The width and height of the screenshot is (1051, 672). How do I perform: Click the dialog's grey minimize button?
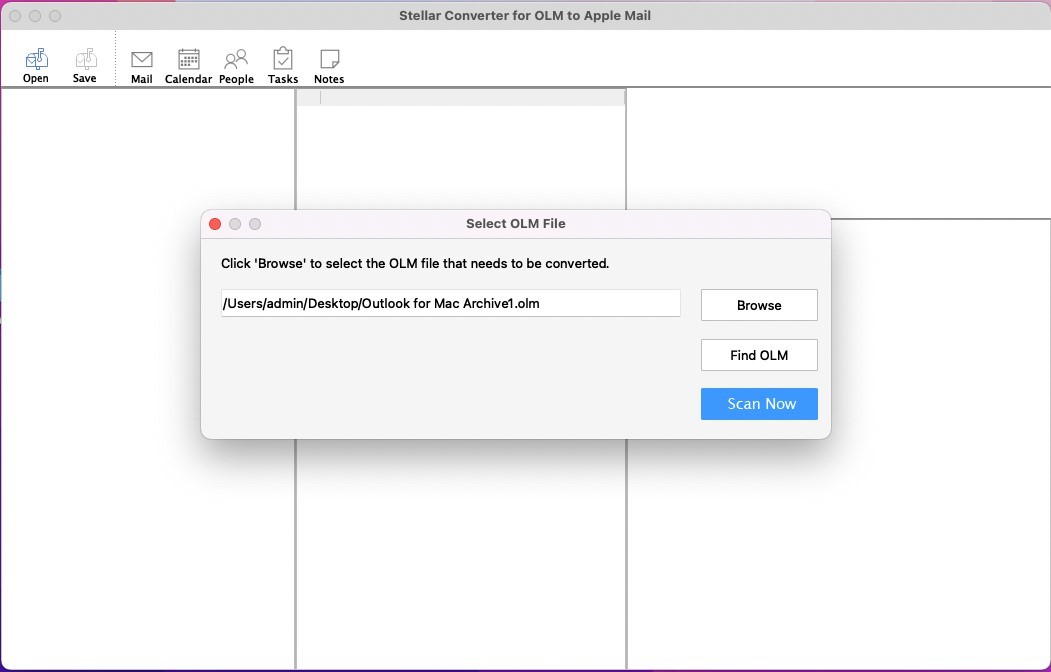235,224
